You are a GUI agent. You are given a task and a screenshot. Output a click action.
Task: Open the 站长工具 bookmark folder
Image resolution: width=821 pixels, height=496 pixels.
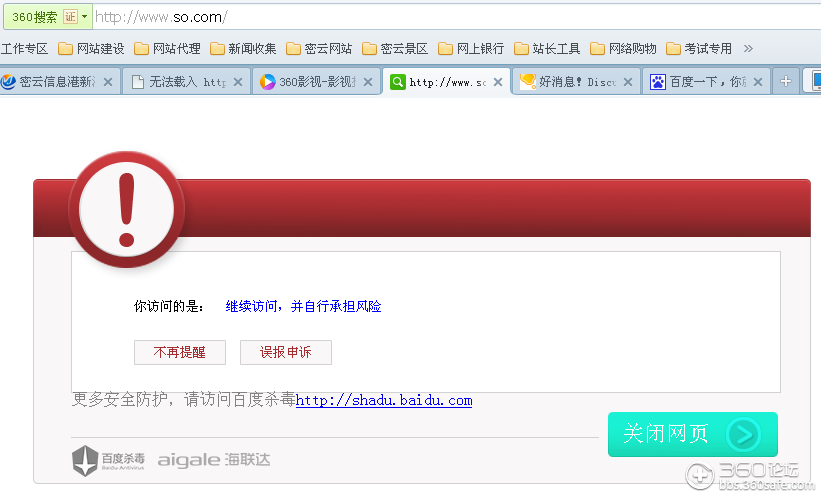point(547,49)
